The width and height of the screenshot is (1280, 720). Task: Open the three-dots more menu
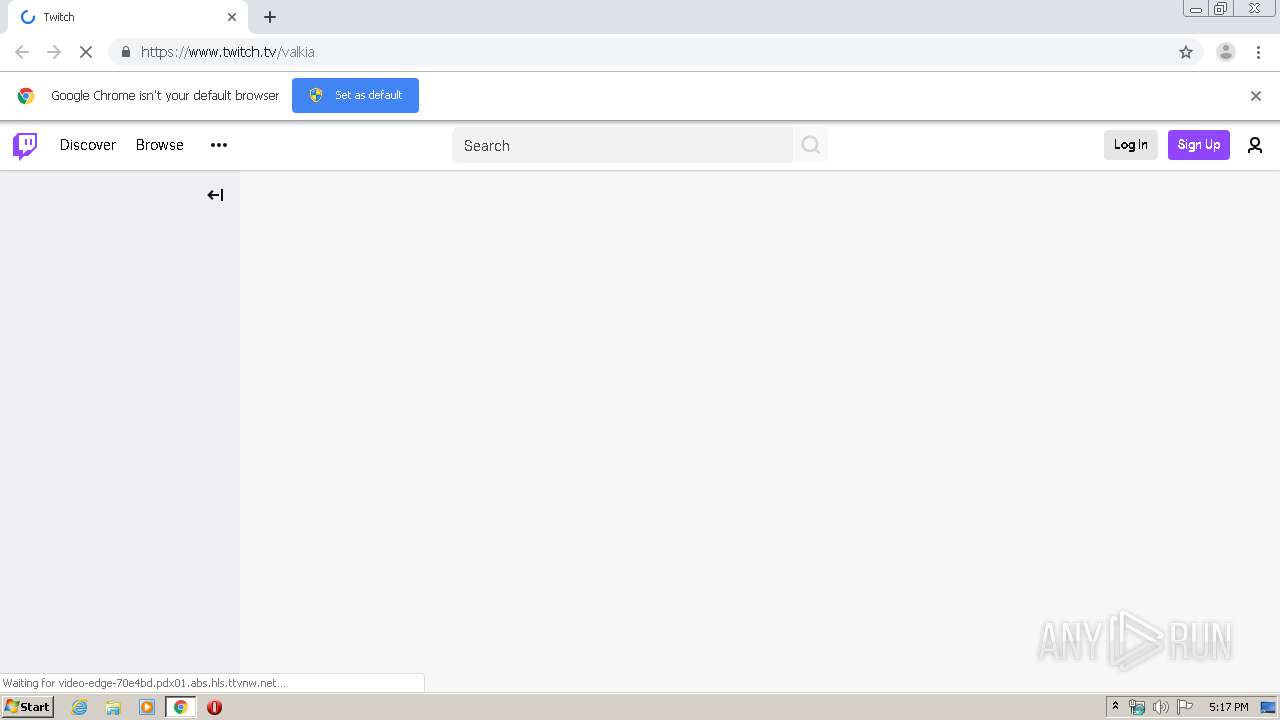point(219,145)
